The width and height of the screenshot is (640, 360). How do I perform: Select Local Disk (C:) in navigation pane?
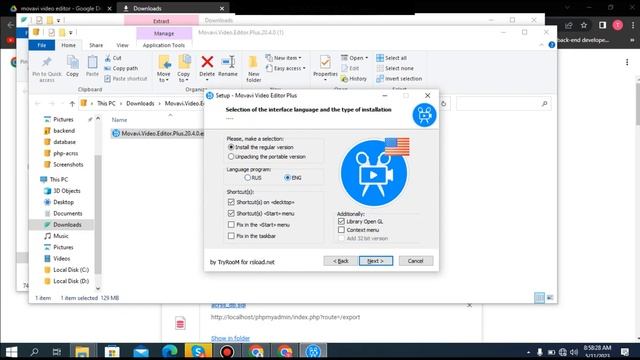71,270
